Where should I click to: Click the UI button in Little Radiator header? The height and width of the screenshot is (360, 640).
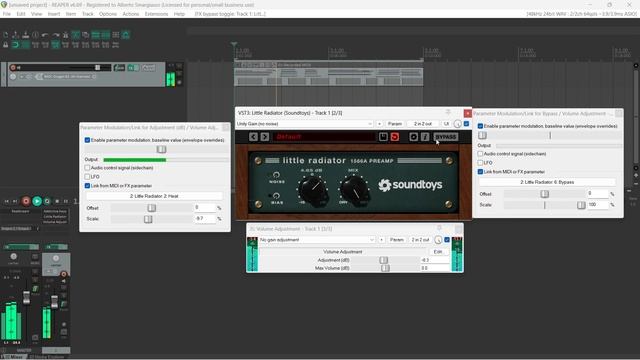(x=446, y=124)
